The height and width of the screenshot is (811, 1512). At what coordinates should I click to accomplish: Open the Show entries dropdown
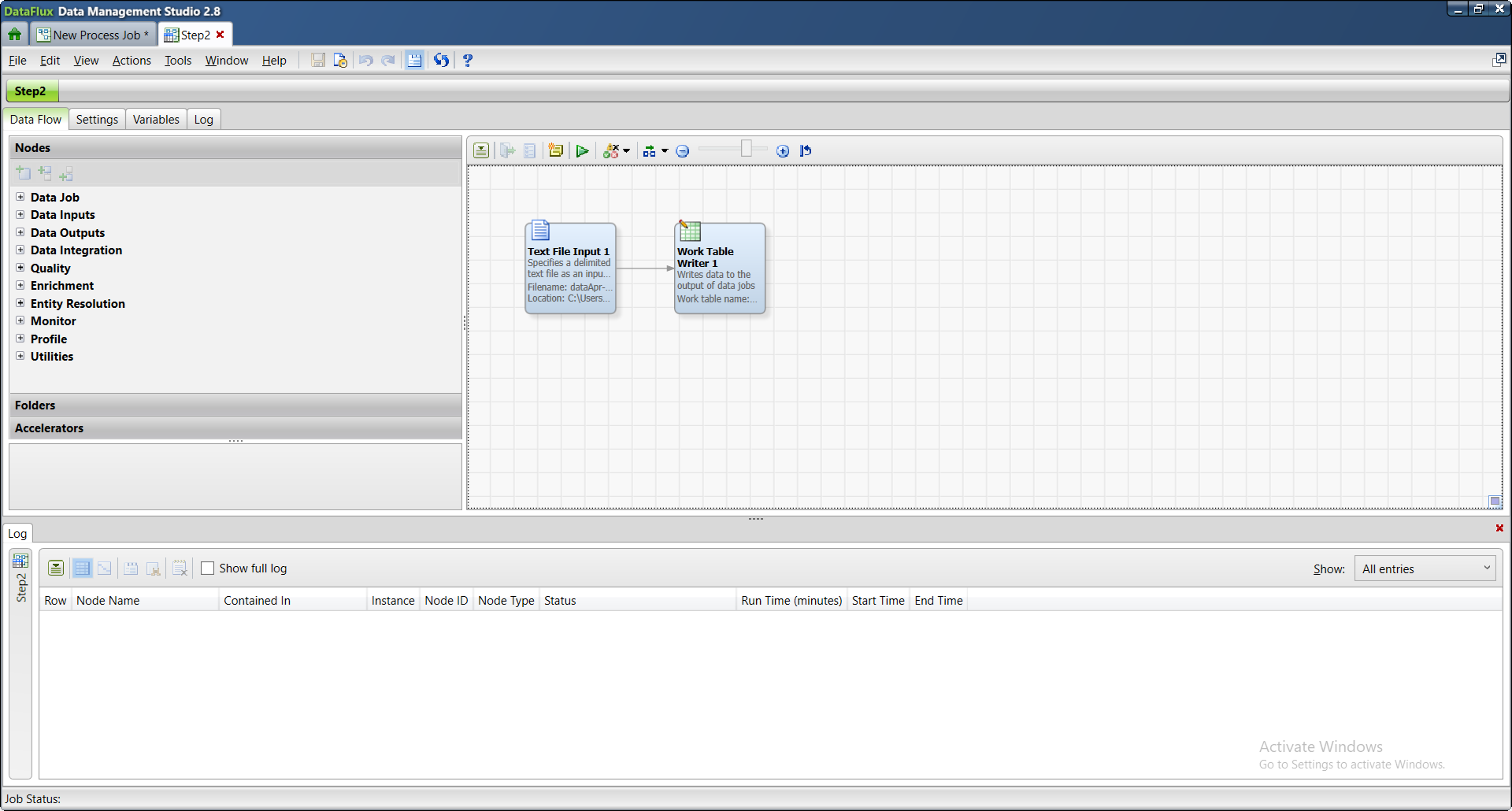tap(1424, 568)
